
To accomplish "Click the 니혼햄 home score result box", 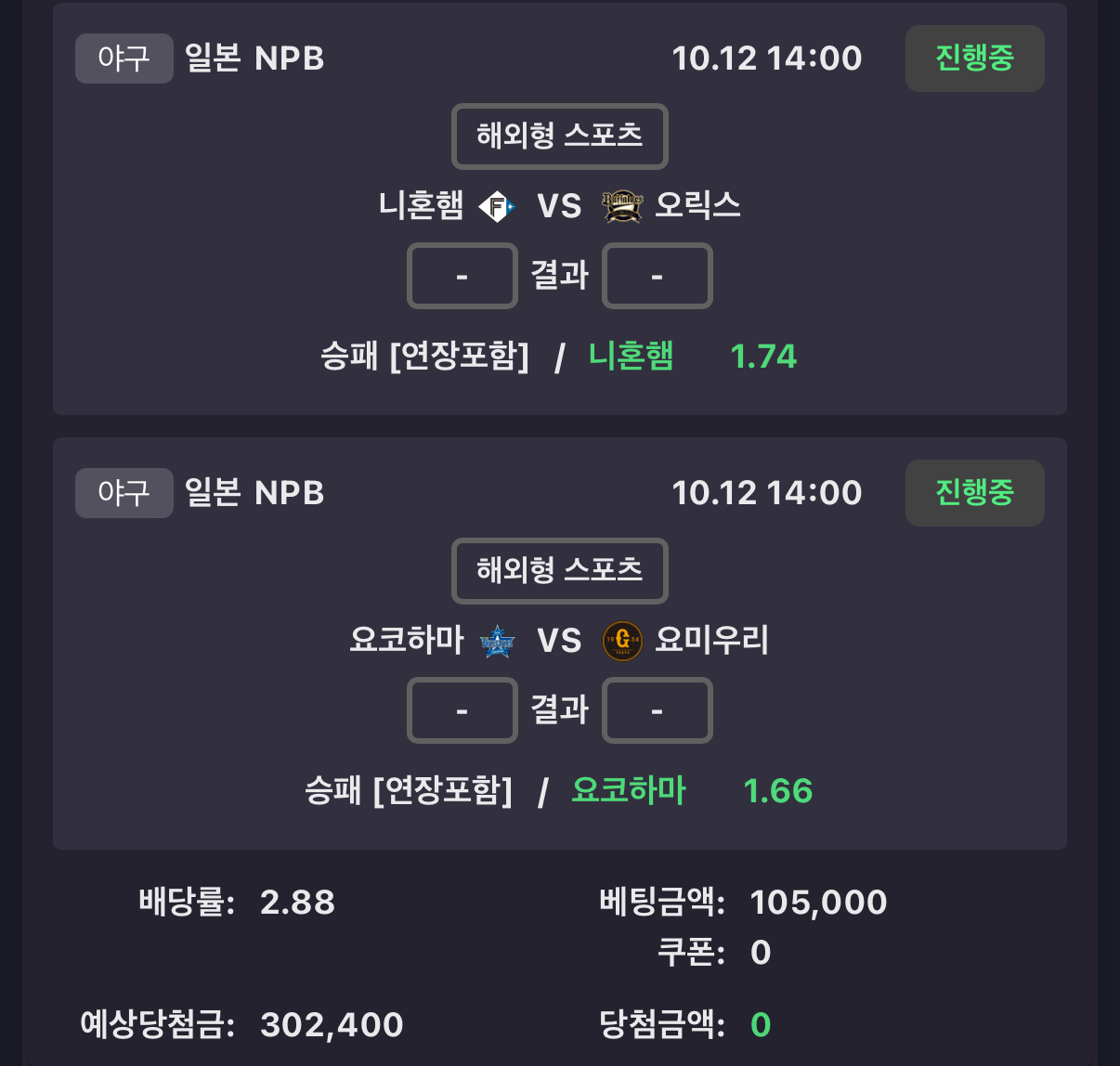I will pyautogui.click(x=462, y=276).
